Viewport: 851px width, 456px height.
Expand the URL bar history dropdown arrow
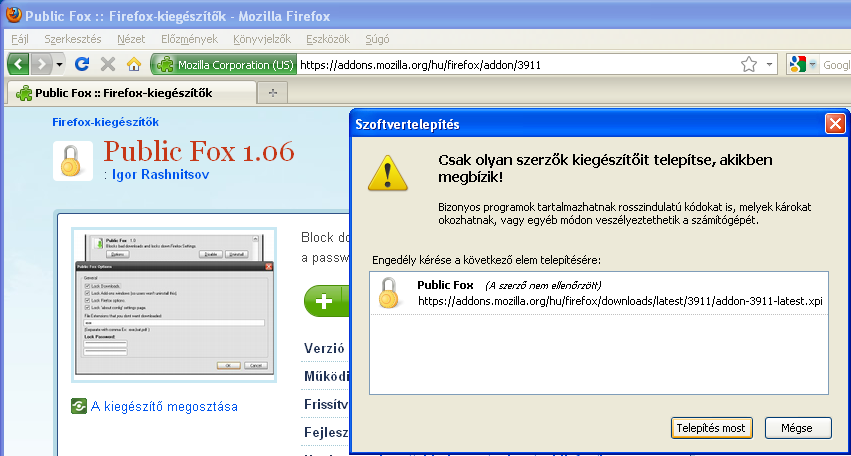tap(770, 65)
